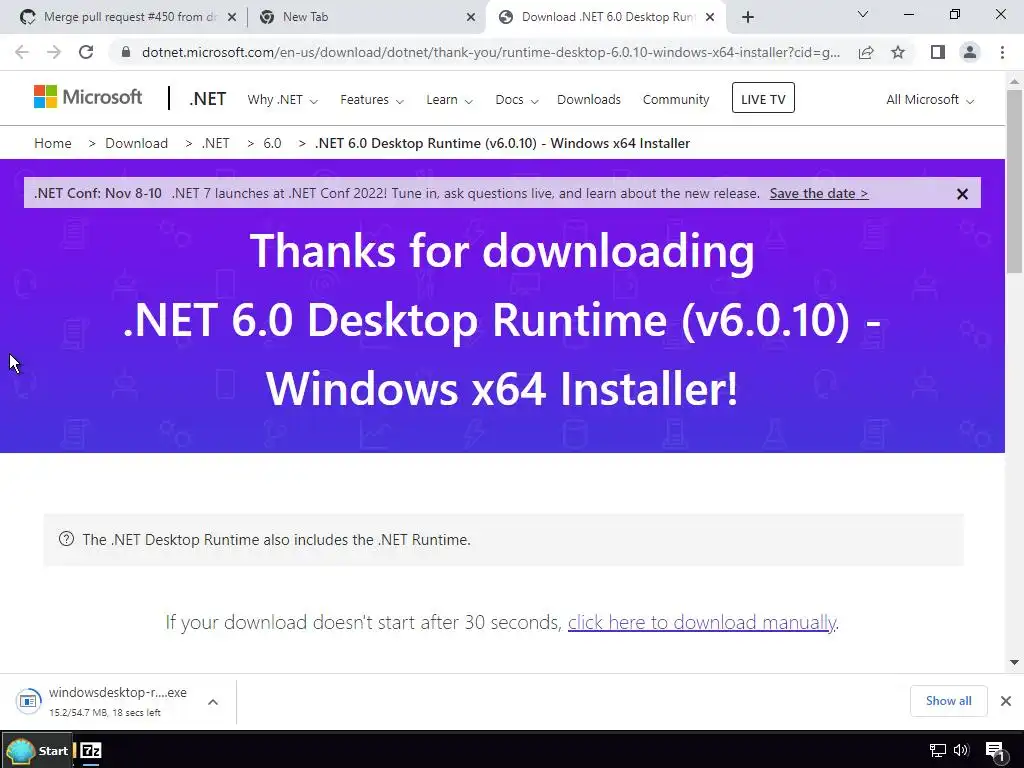Click the page vertical scrollbar thumb
Image resolution: width=1024 pixels, height=768 pixels.
click(1014, 182)
